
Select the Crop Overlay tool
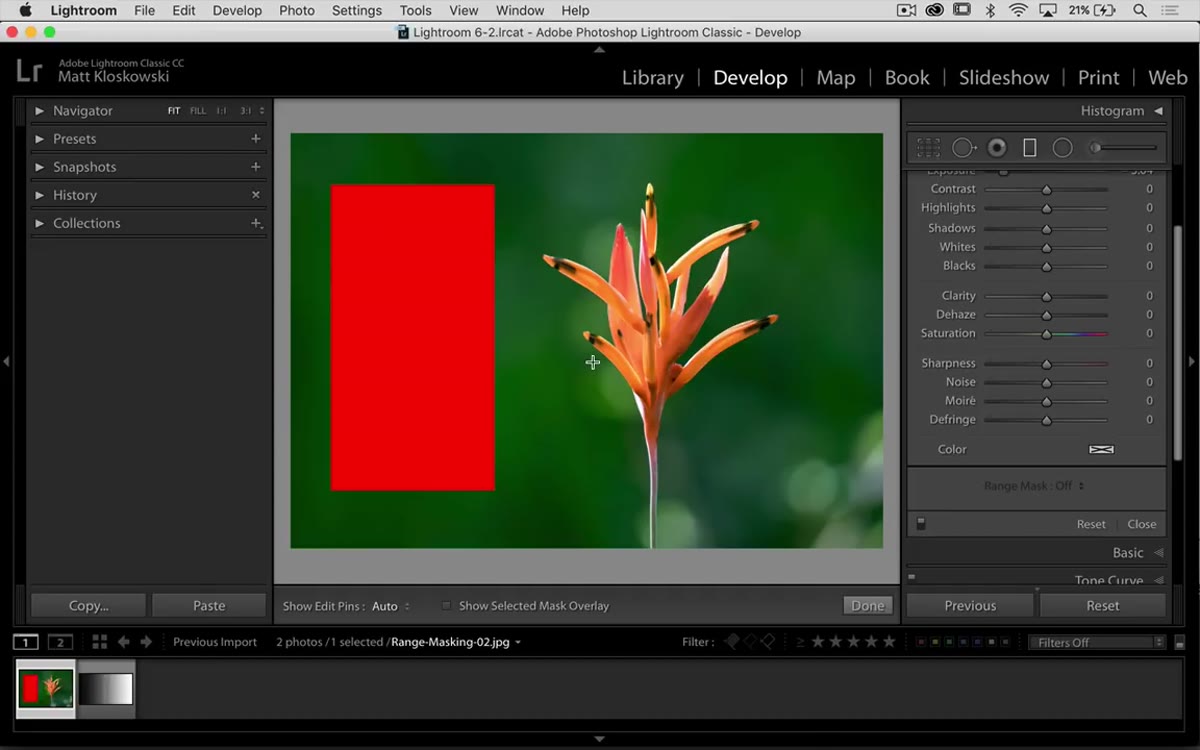pyautogui.click(x=928, y=148)
